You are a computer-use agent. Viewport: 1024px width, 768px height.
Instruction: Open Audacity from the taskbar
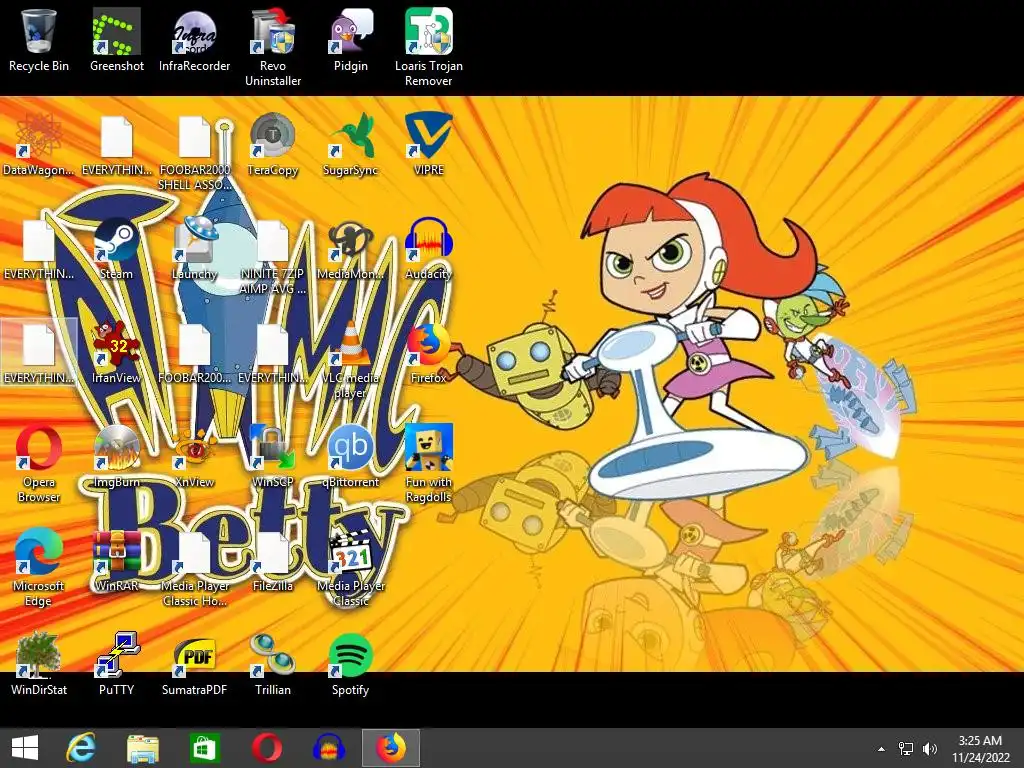tap(328, 748)
